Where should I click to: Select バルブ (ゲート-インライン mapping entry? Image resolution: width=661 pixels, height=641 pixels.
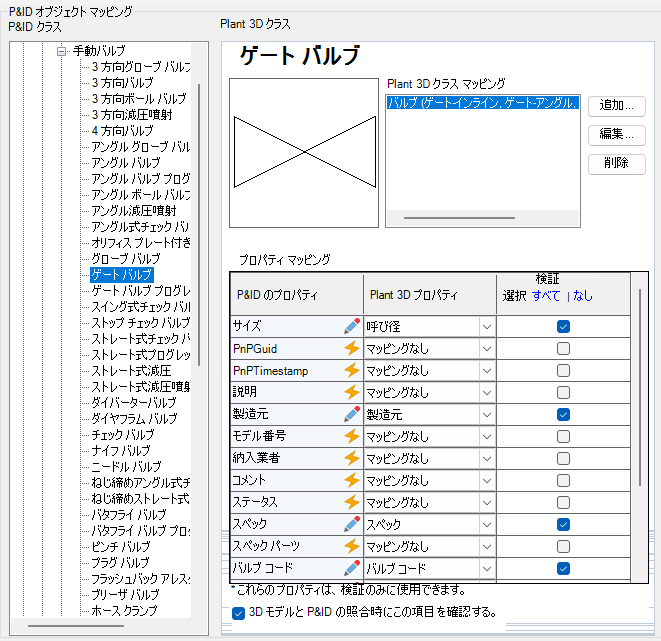(x=482, y=103)
